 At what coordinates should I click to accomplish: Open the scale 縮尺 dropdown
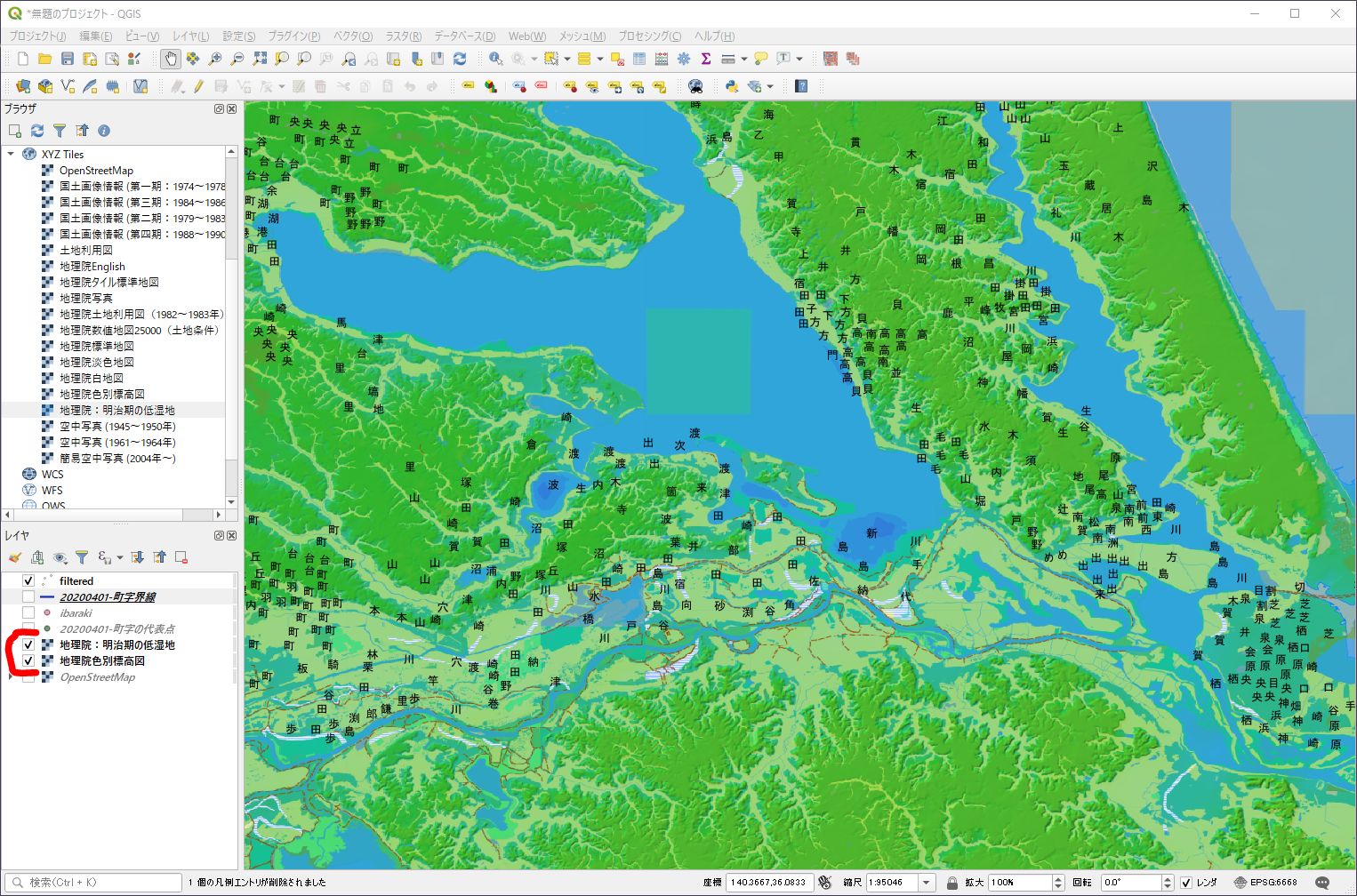pos(927,882)
